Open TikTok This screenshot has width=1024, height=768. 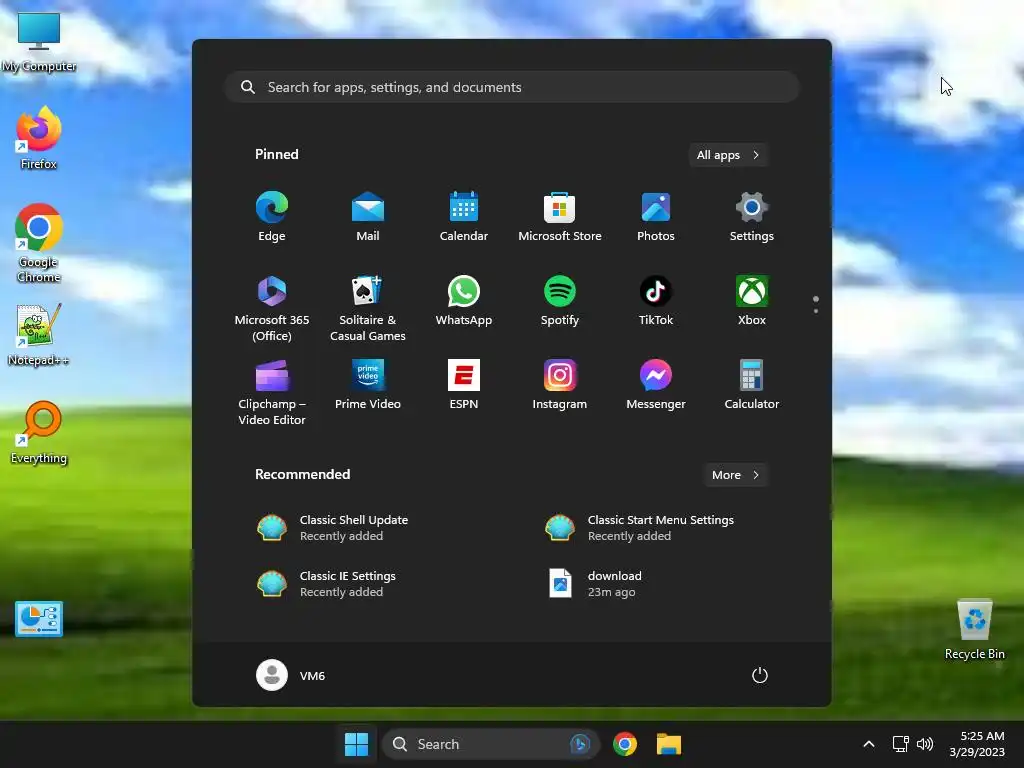[x=656, y=301]
